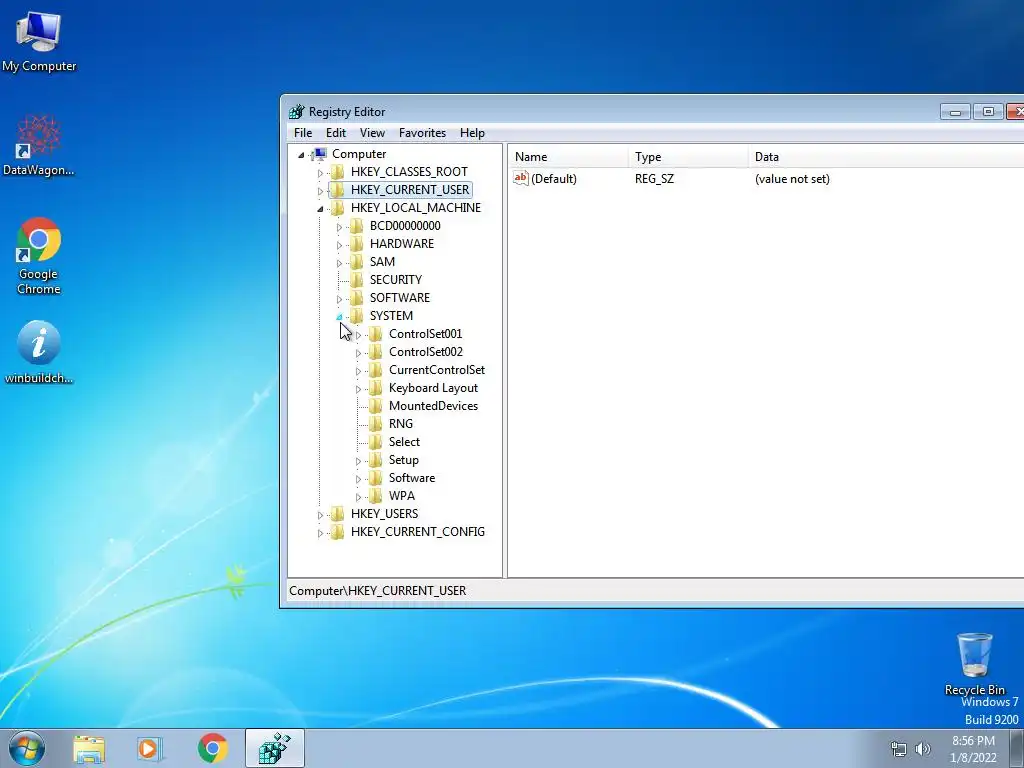Click the HKEY_USERS folder icon
Screen dimensions: 1024x768
pyautogui.click(x=338, y=514)
